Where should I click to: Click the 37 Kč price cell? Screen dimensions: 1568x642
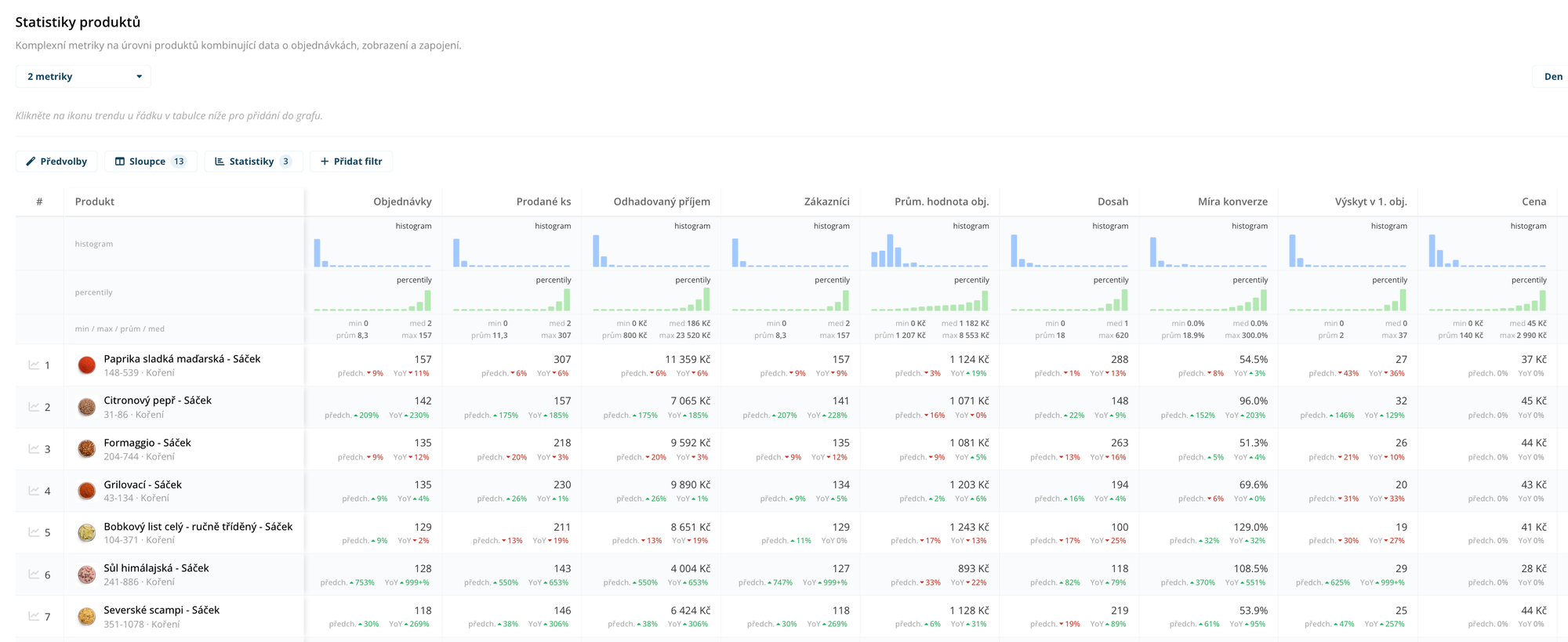tap(1534, 359)
